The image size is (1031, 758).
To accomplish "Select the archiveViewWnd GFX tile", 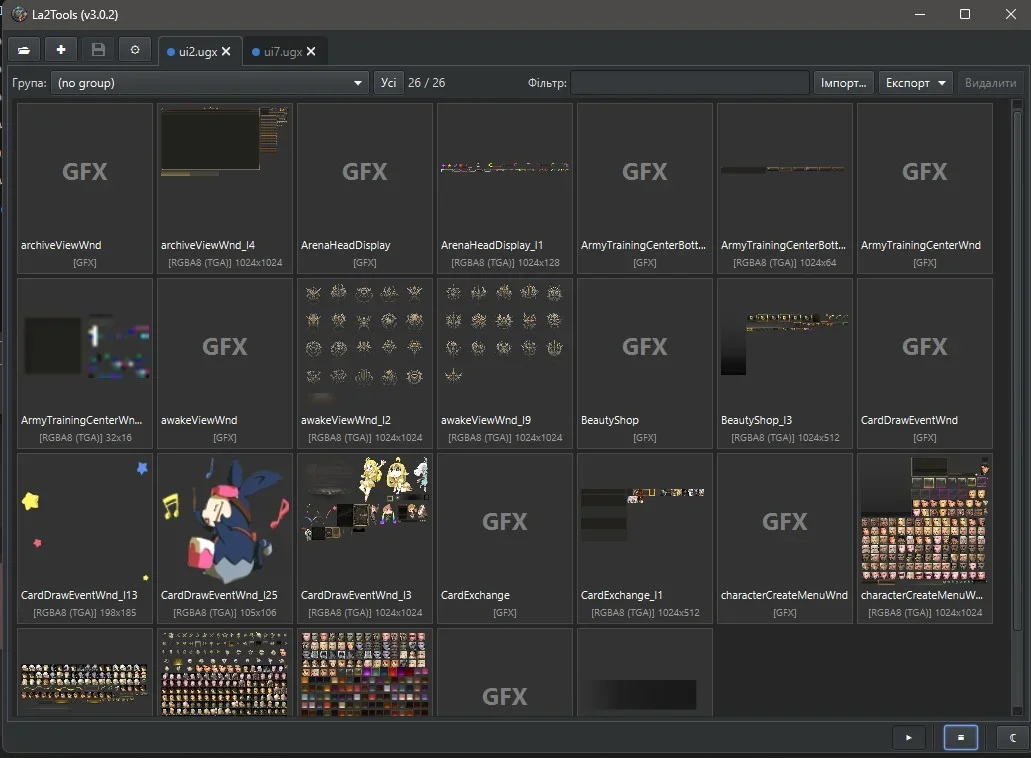I will click(85, 188).
